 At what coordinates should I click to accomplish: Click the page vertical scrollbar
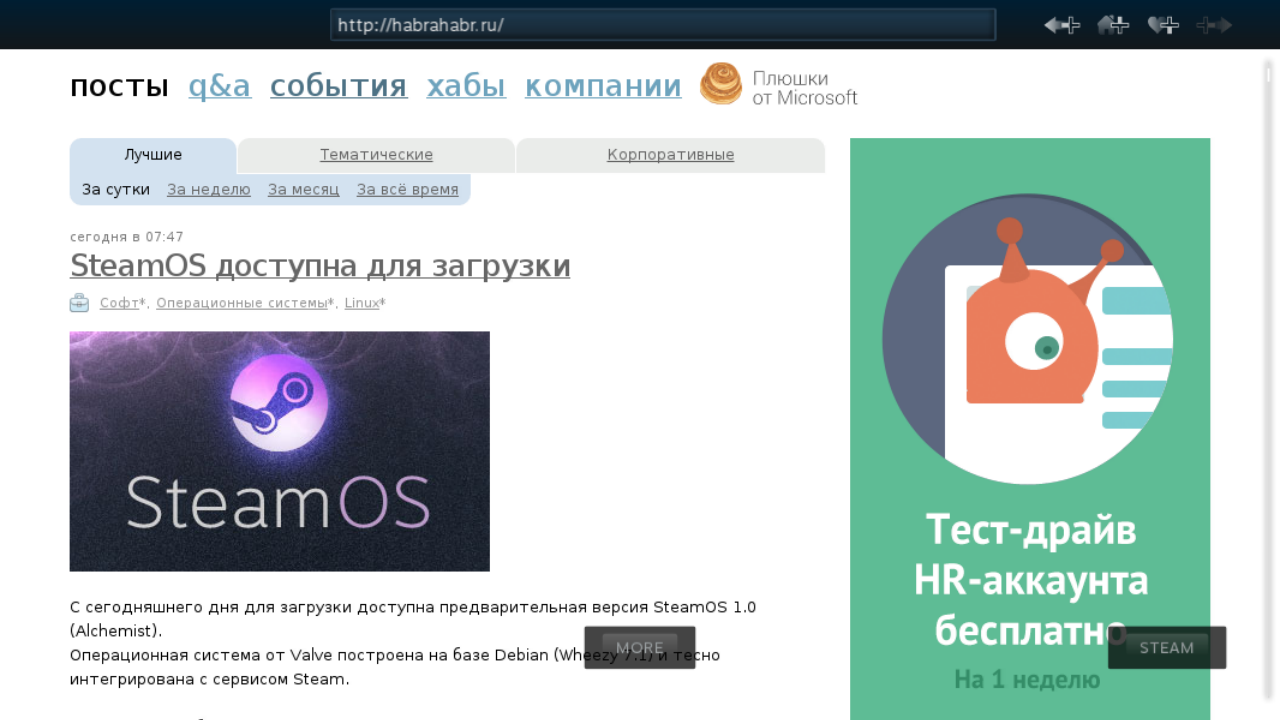pyautogui.click(x=1268, y=380)
